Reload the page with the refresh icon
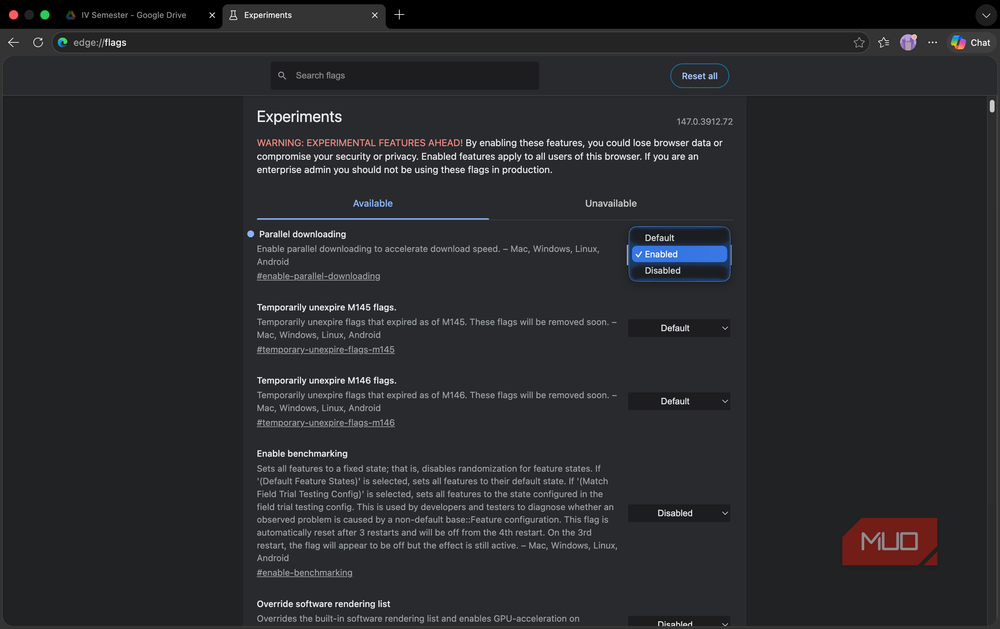Screen dimensions: 1000x629 pos(38,43)
